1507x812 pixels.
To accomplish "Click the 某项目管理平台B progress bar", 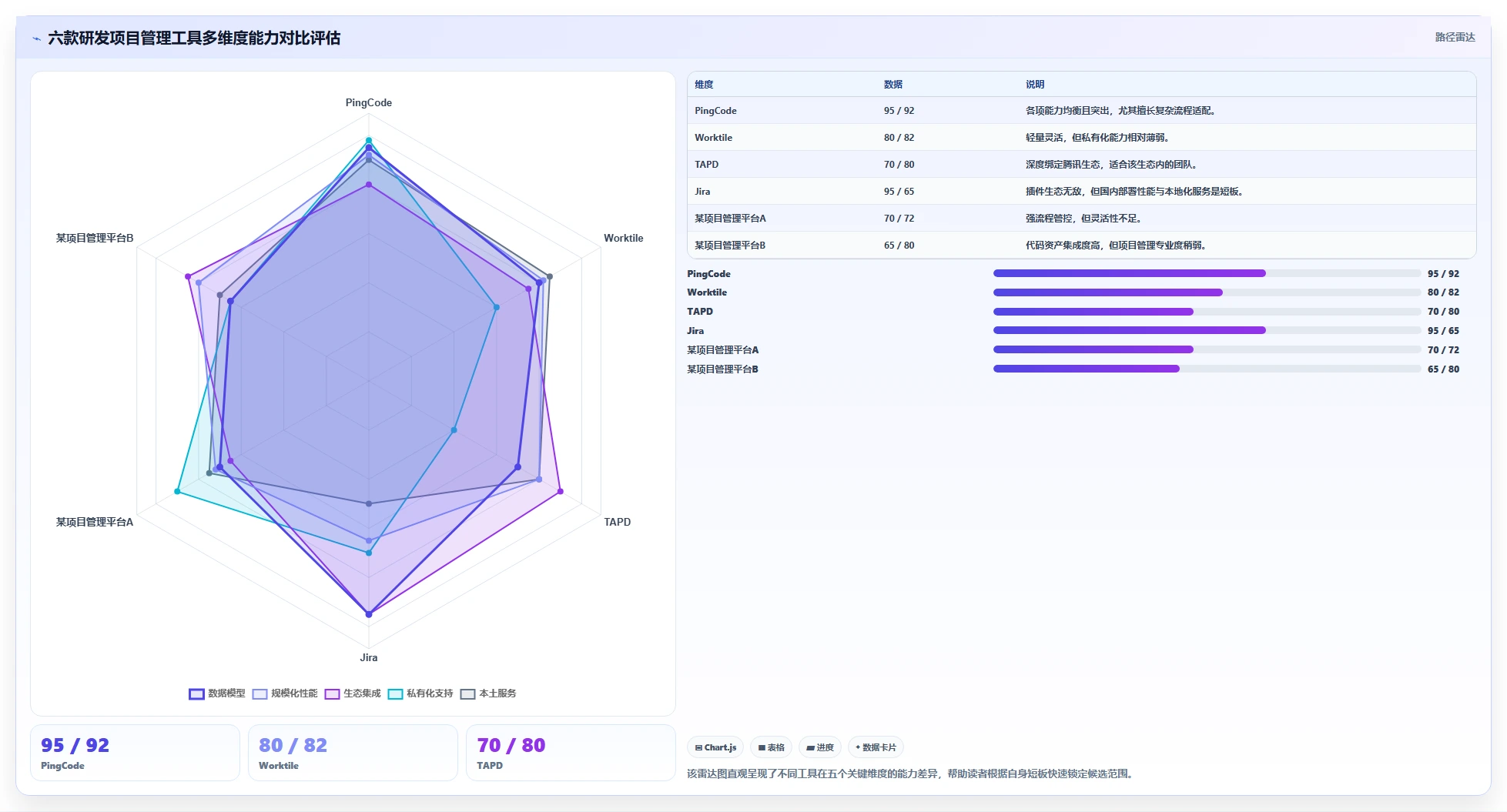I will [x=1207, y=369].
